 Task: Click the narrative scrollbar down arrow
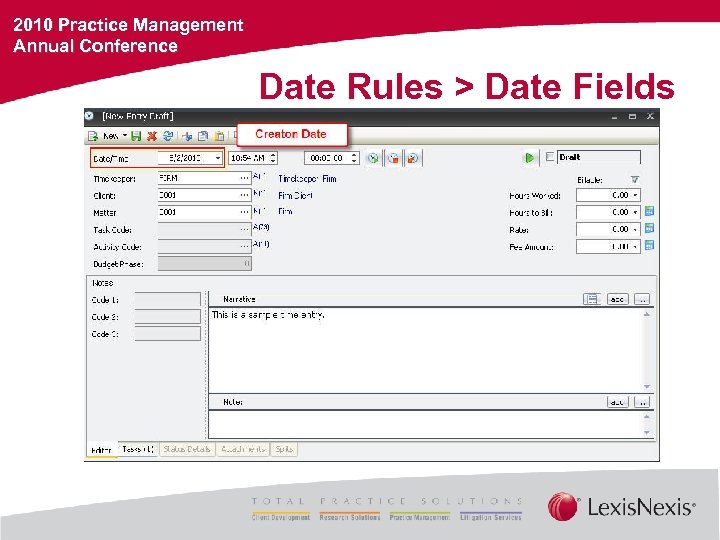click(x=647, y=387)
